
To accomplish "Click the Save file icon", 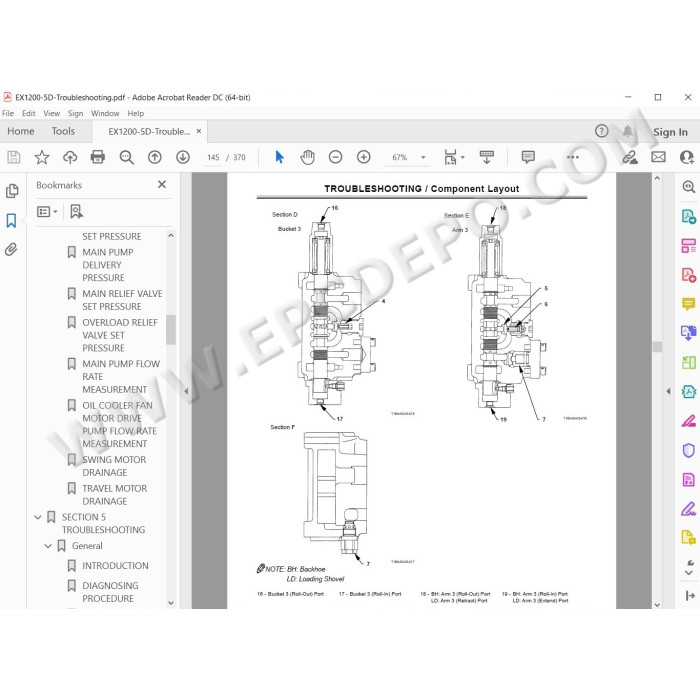I will point(13,157).
